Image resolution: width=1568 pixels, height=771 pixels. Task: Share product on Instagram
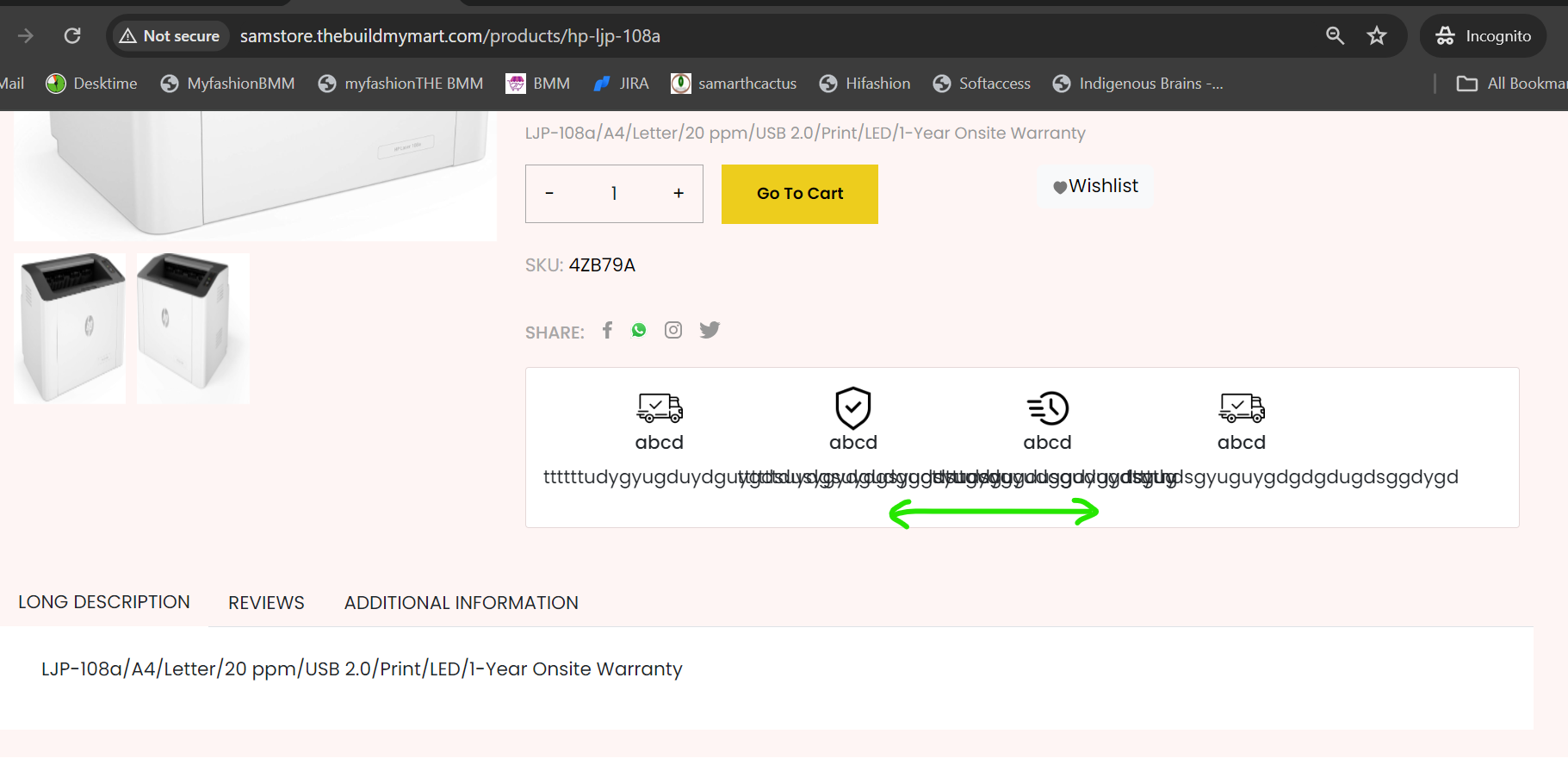pyautogui.click(x=673, y=330)
